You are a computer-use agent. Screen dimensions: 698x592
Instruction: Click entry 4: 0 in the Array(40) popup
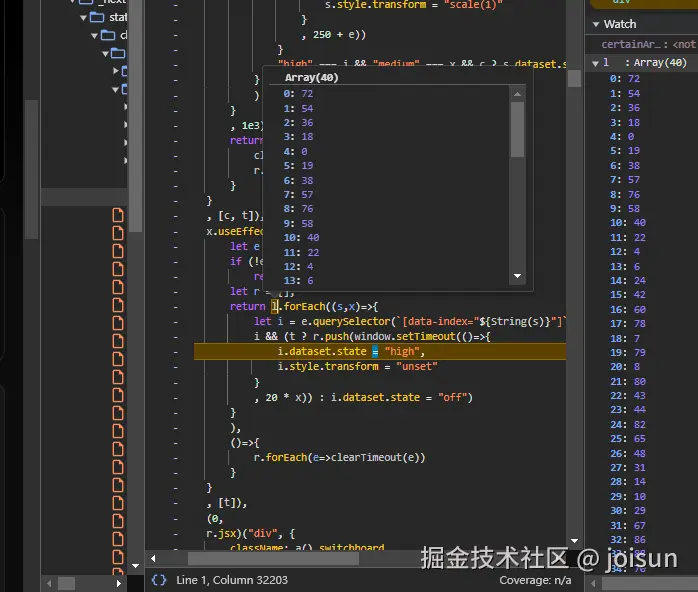click(295, 152)
